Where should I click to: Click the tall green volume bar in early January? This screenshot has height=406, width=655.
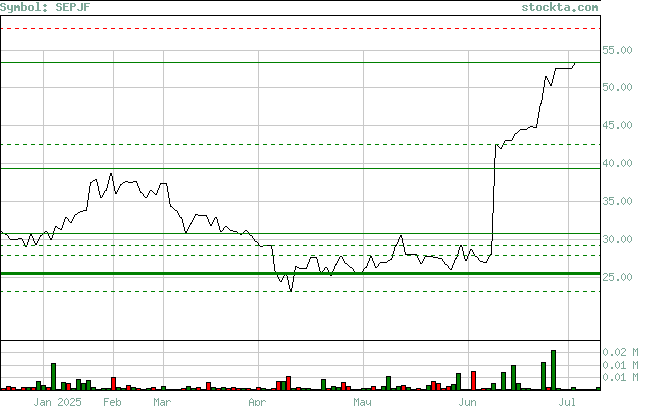(x=53, y=377)
